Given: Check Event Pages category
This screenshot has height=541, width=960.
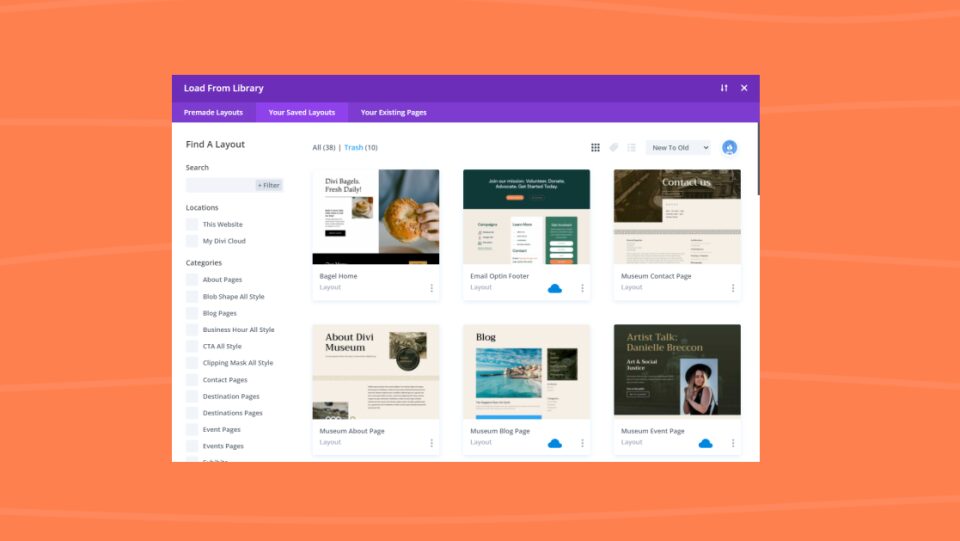Looking at the screenshot, I should click(192, 430).
